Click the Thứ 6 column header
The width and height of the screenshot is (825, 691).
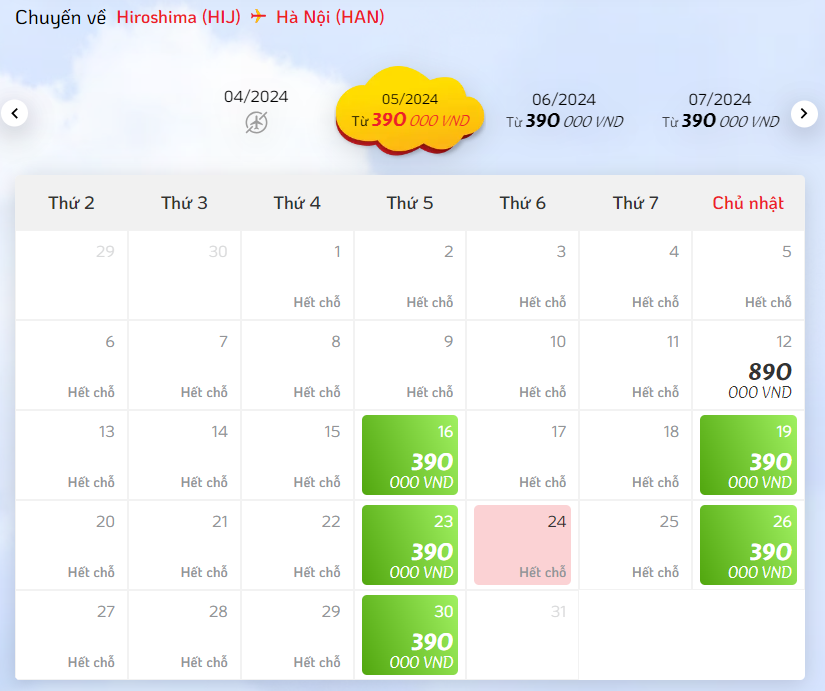coord(522,203)
